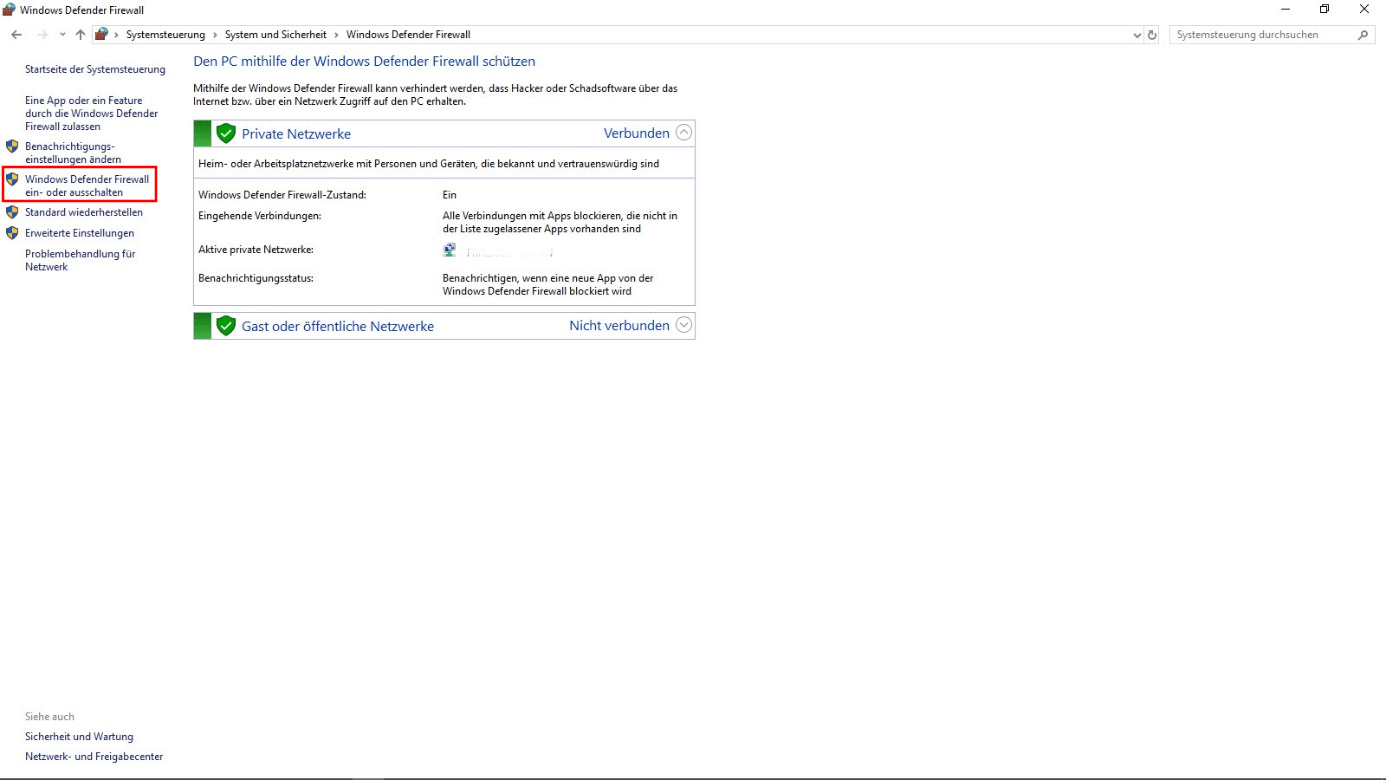Click green shield icon of öffentliche Netzwerke
The width and height of the screenshot is (1386, 780).
pos(226,325)
